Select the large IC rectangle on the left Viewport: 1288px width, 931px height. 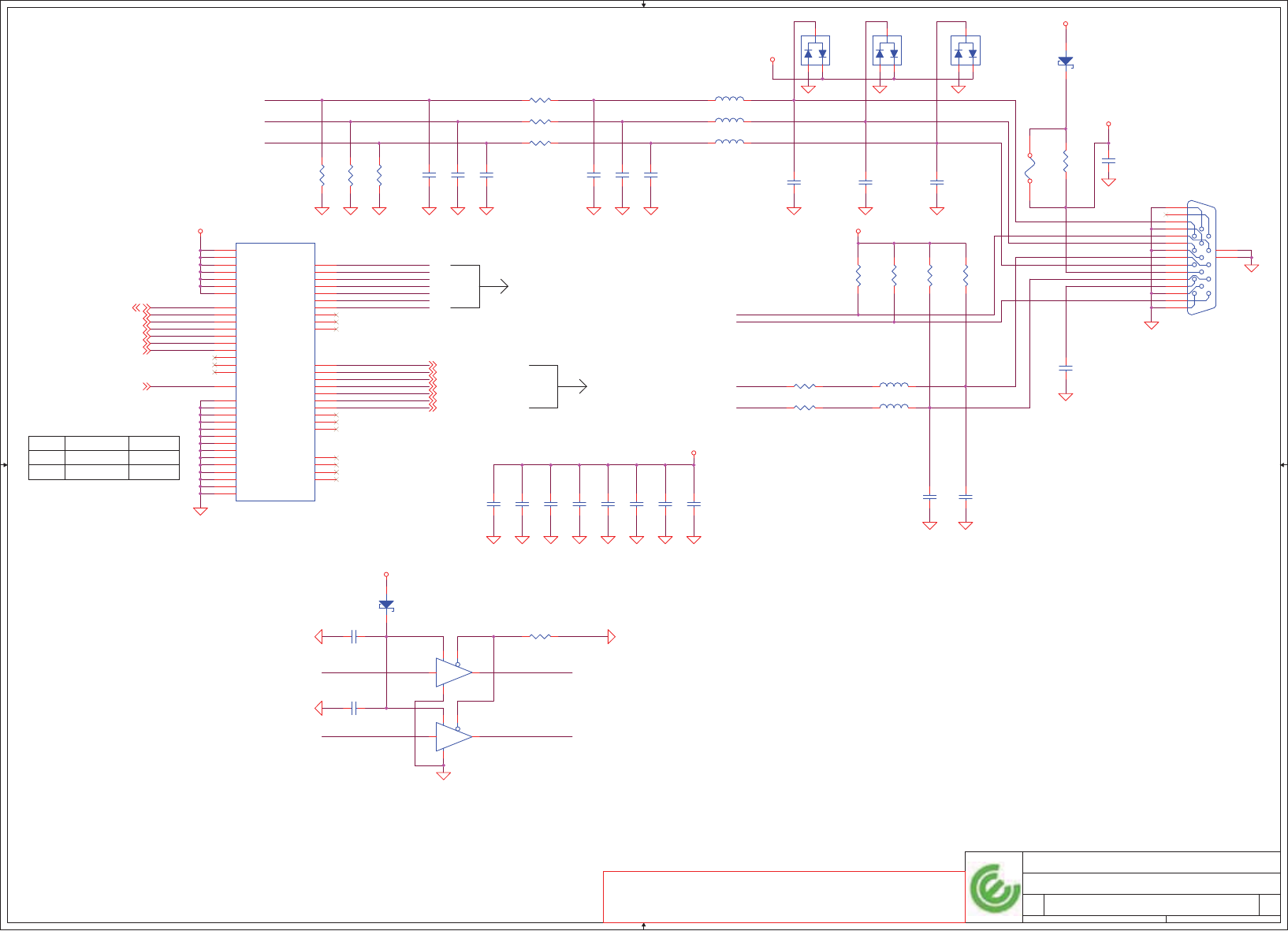[x=275, y=372]
